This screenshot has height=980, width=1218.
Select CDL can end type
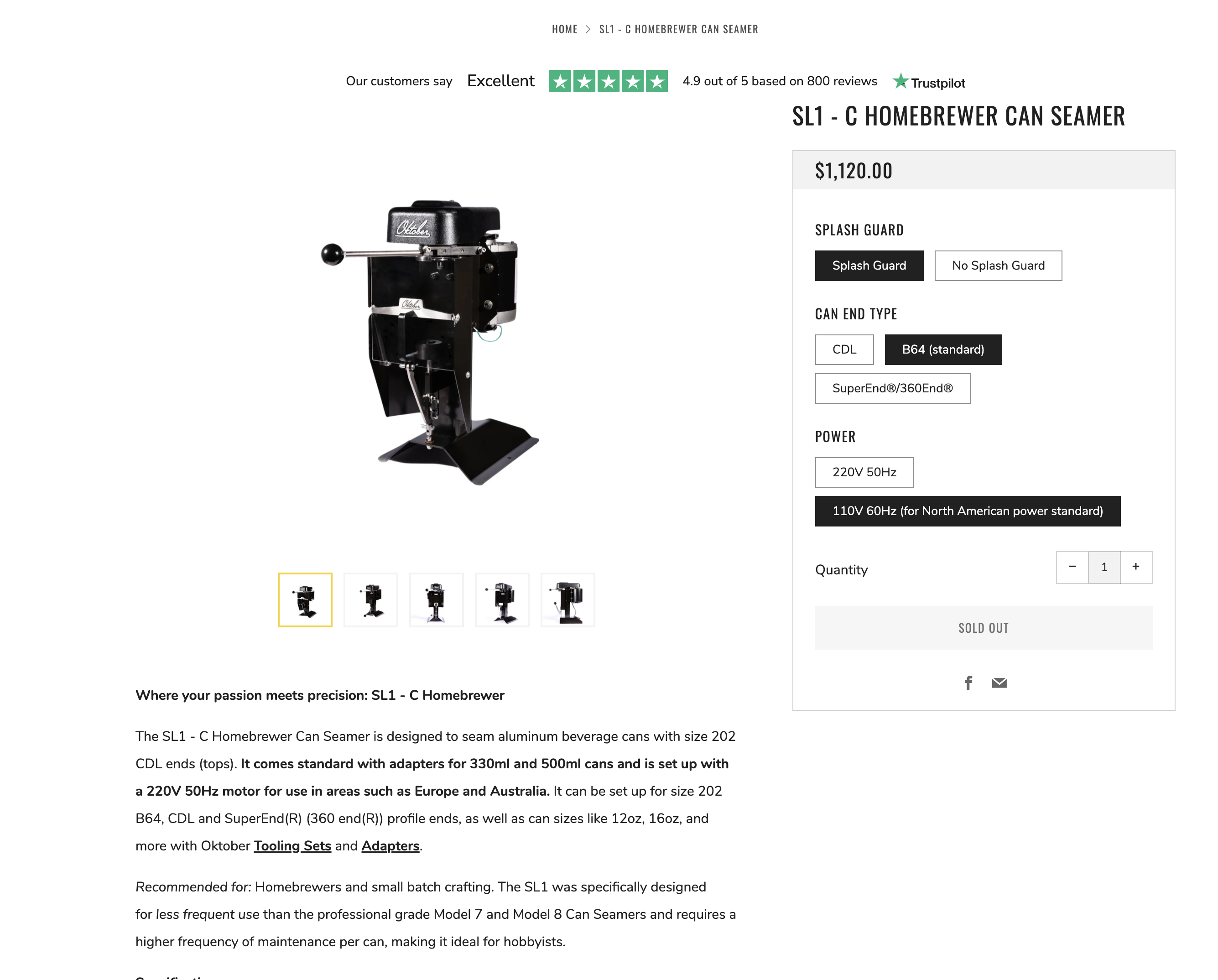844,349
